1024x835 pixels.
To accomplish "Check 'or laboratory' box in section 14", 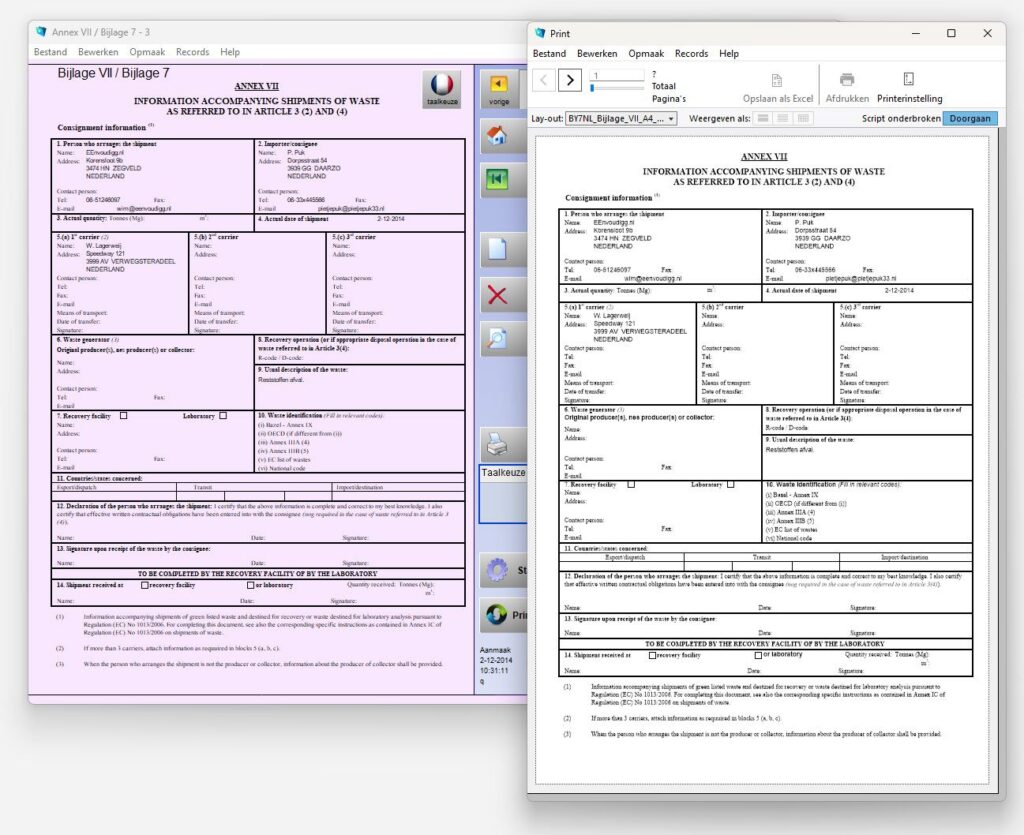I will click(249, 585).
